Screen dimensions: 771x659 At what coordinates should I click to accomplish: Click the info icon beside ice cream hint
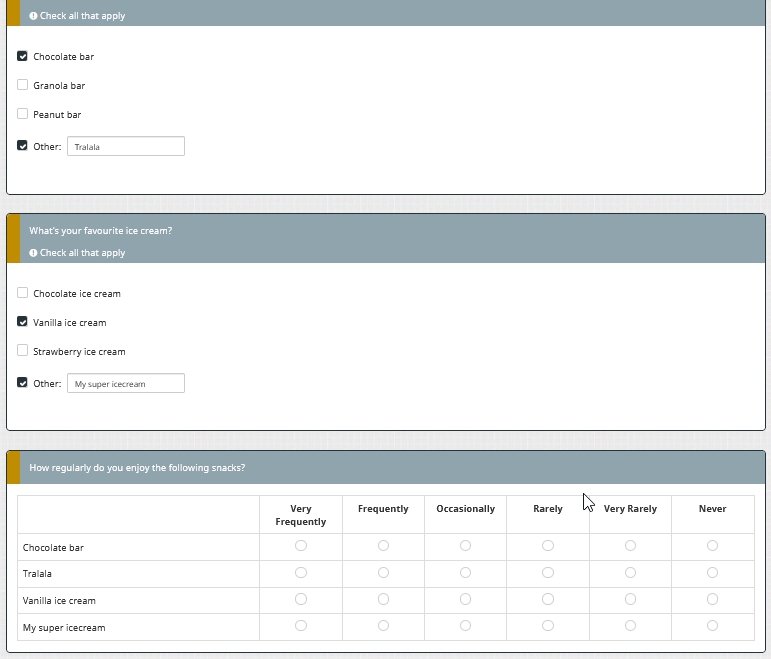[33, 253]
